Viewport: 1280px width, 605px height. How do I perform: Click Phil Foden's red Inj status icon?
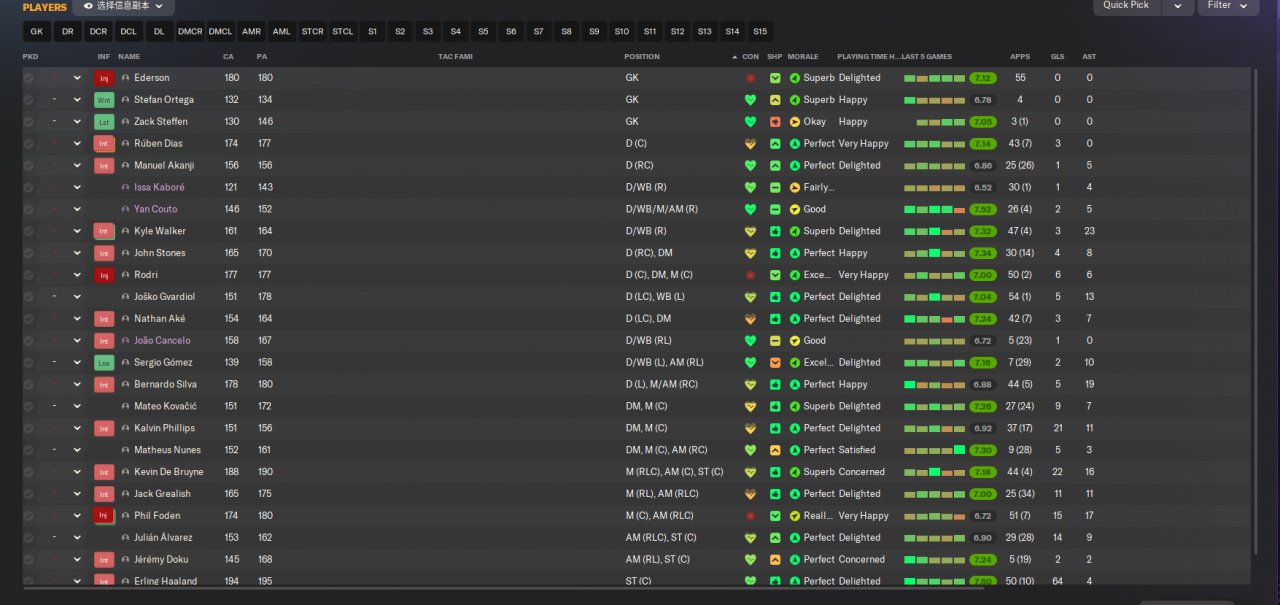[104, 516]
